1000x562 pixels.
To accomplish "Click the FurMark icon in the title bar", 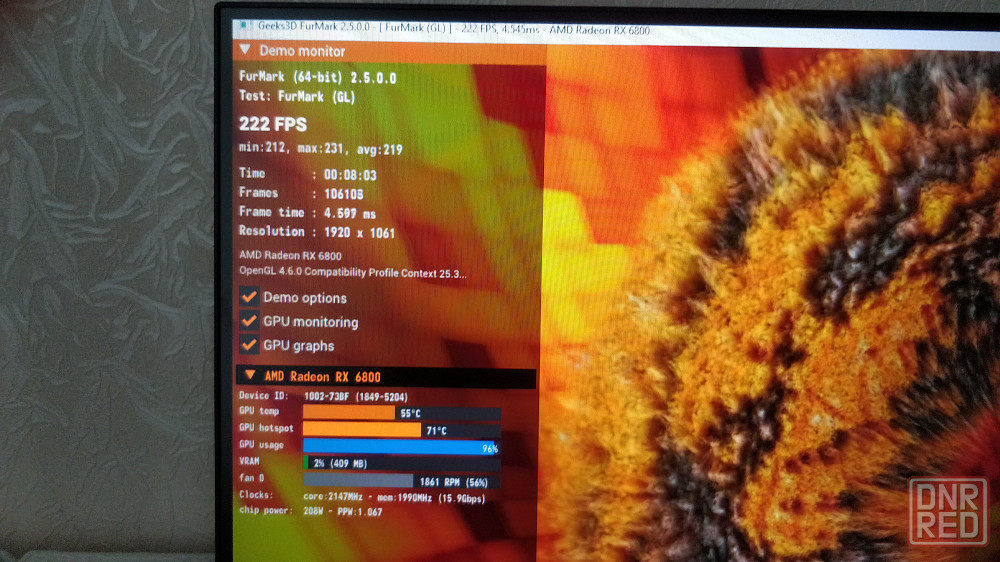I will (x=245, y=26).
